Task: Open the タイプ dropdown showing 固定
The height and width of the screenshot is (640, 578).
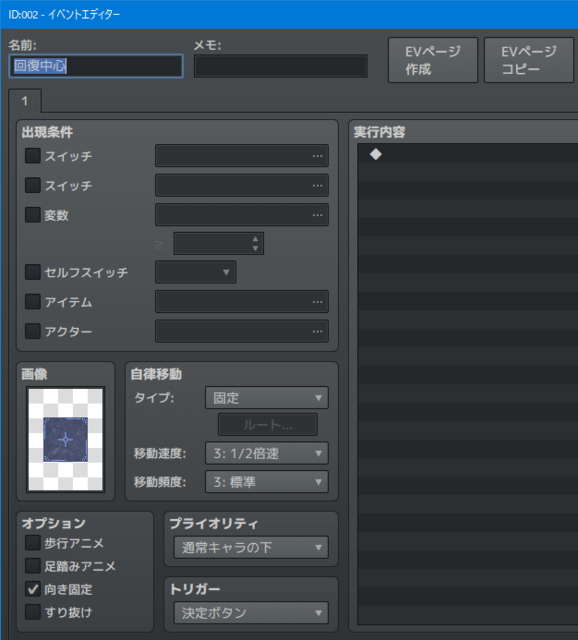Action: click(x=267, y=398)
